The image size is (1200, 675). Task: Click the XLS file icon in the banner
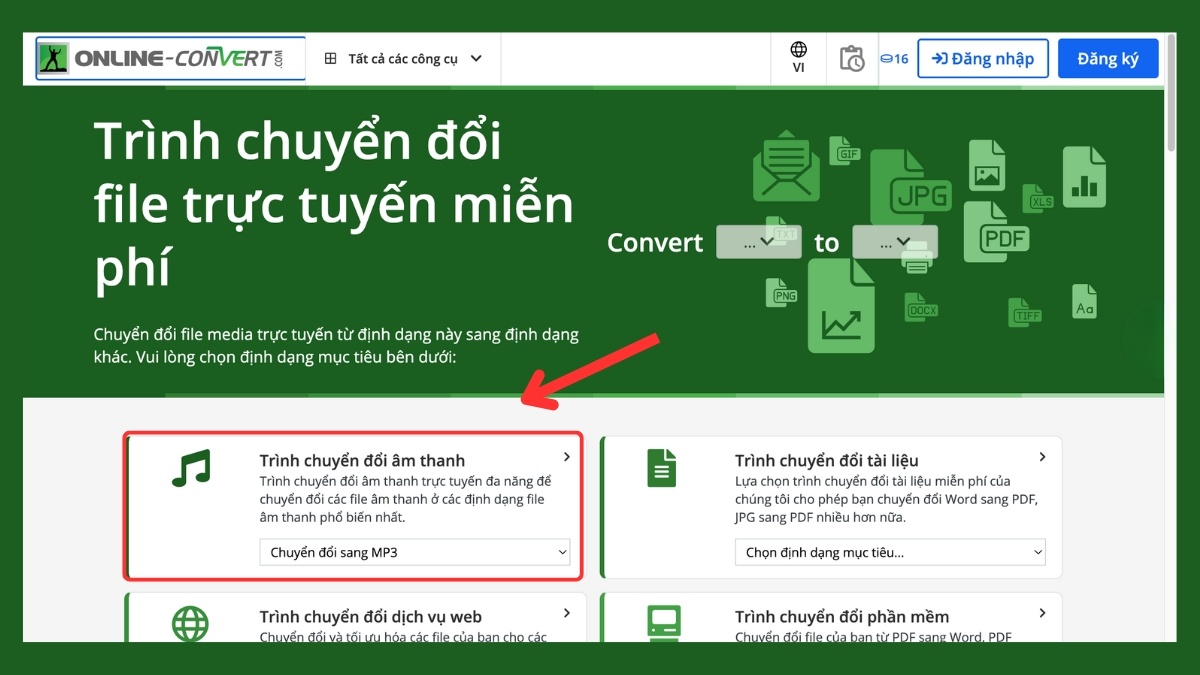click(1036, 198)
